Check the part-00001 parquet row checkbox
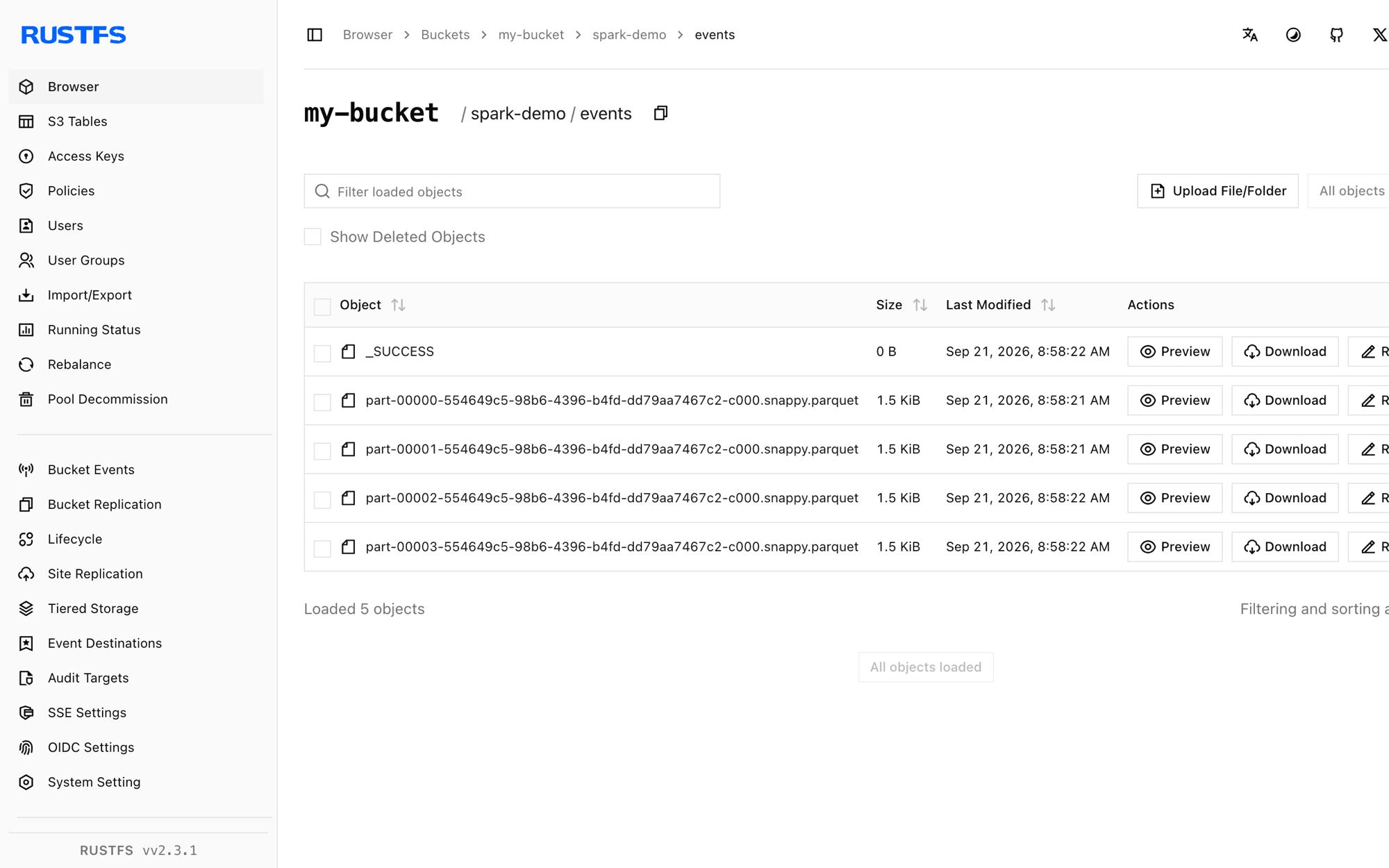This screenshot has height=868, width=1389. pyautogui.click(x=322, y=451)
